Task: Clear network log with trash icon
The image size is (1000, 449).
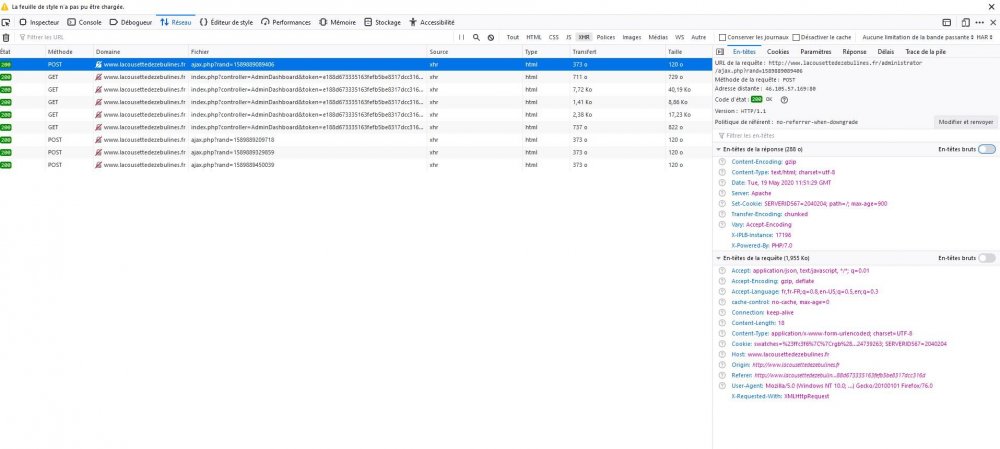Action: click(6, 38)
